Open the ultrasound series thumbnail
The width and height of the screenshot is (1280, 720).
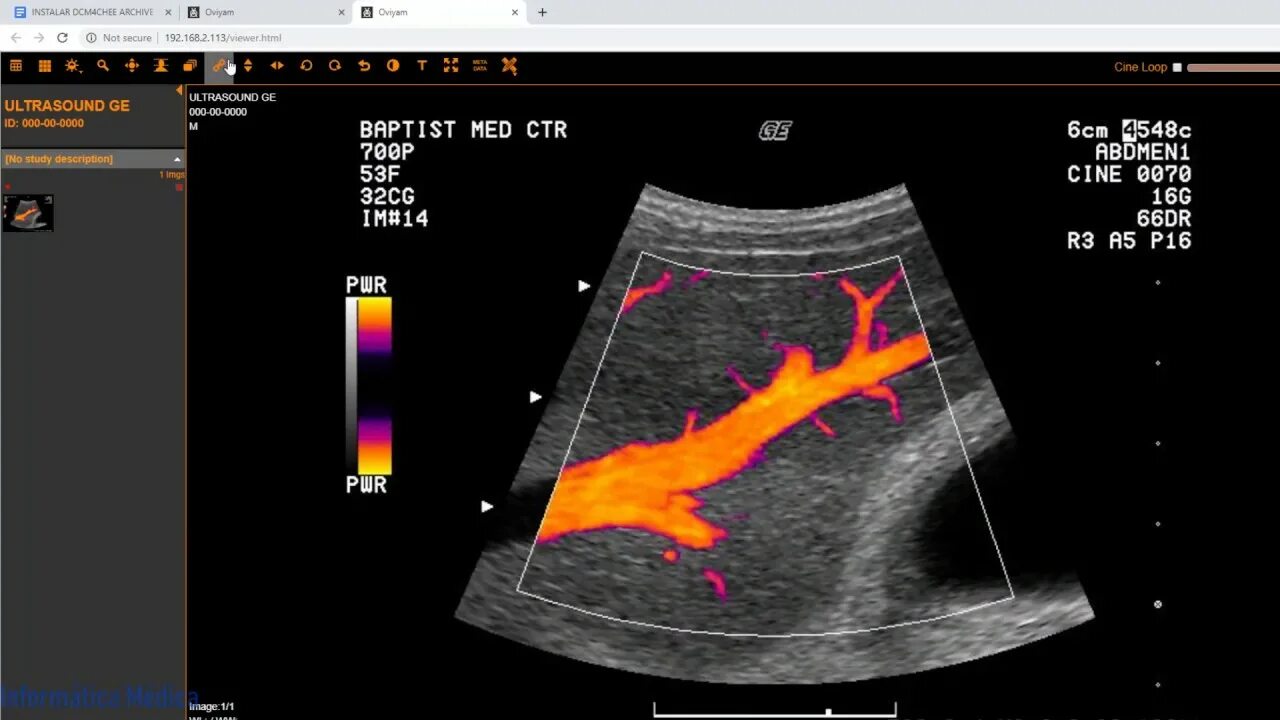(28, 213)
